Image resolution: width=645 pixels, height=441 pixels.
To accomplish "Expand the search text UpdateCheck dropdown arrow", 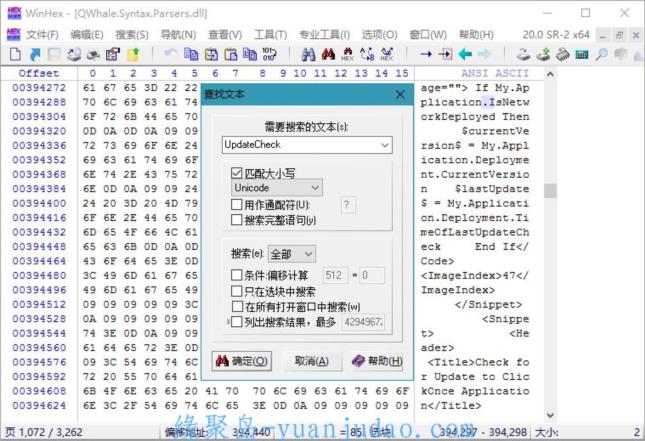I will (385, 145).
